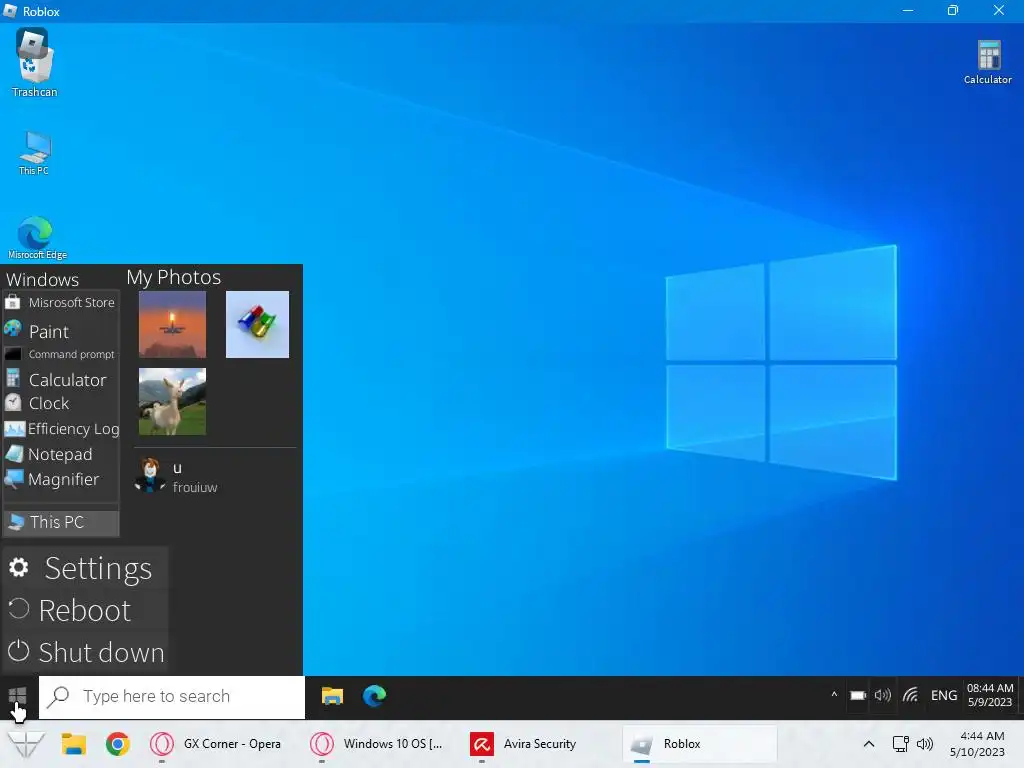
Task: Open the airplane sunset photo thumbnail
Action: [172, 325]
